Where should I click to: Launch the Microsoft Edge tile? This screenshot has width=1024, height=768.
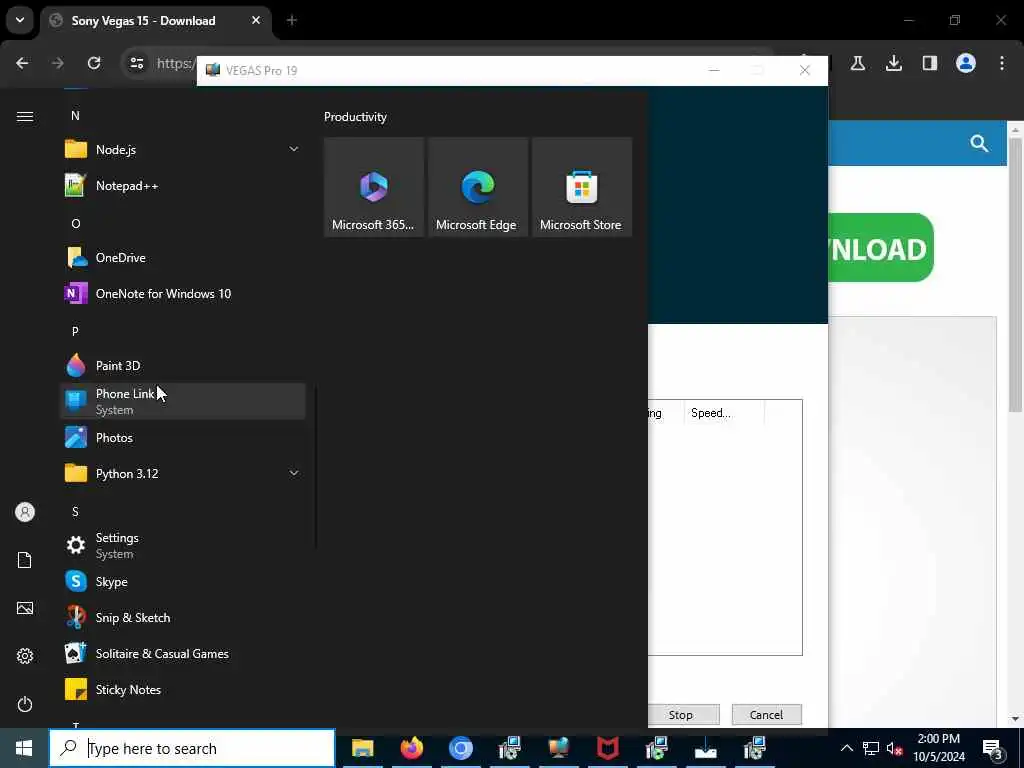click(477, 187)
